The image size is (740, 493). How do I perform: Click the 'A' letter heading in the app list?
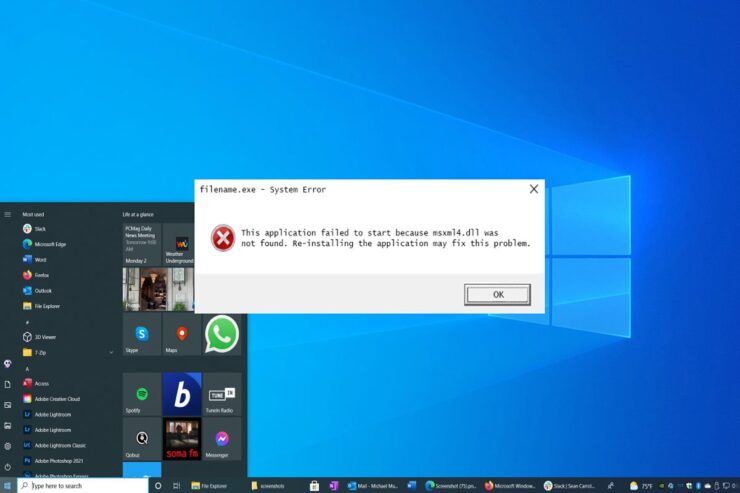click(x=27, y=369)
